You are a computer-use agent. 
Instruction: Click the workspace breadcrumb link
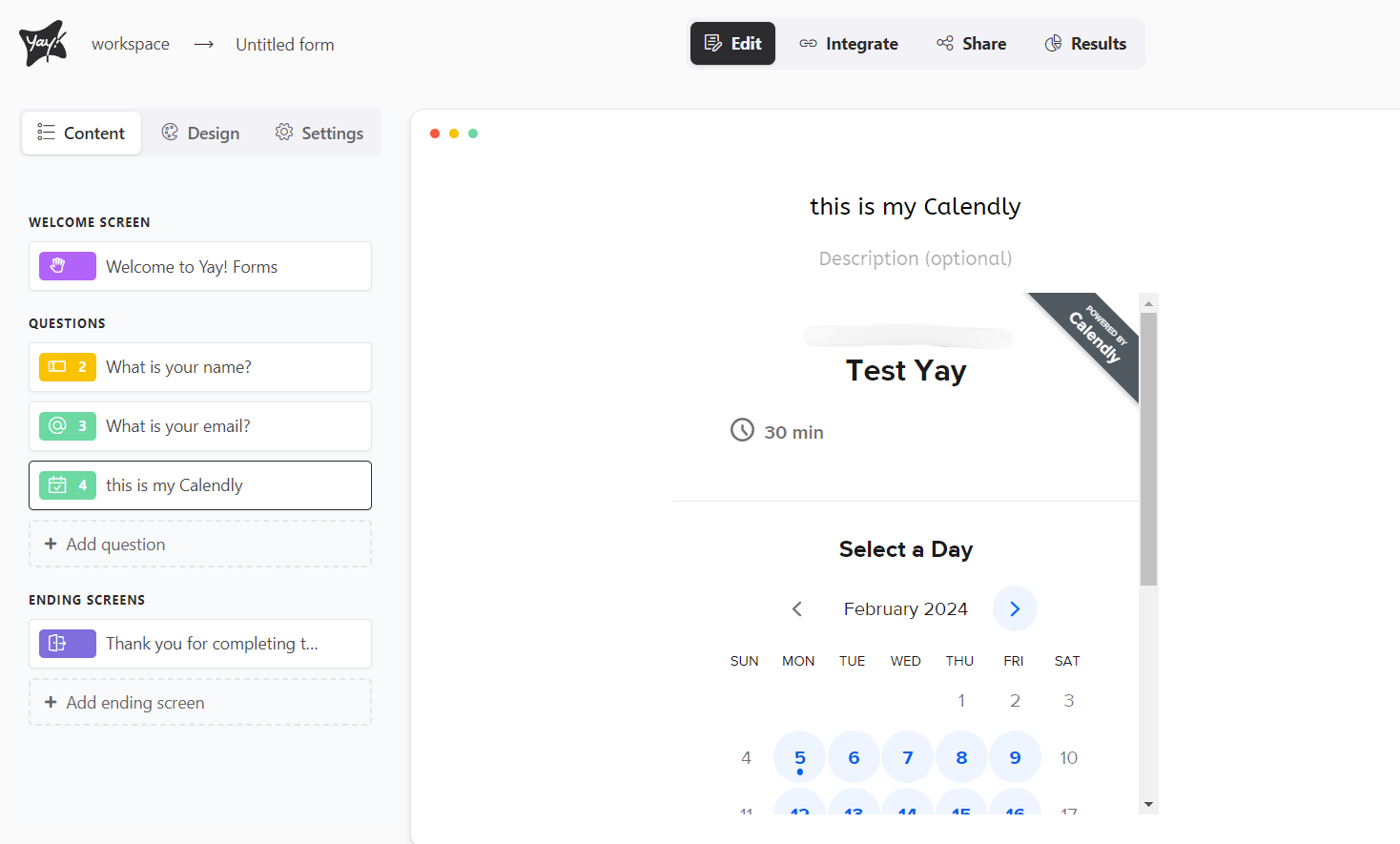(x=131, y=45)
